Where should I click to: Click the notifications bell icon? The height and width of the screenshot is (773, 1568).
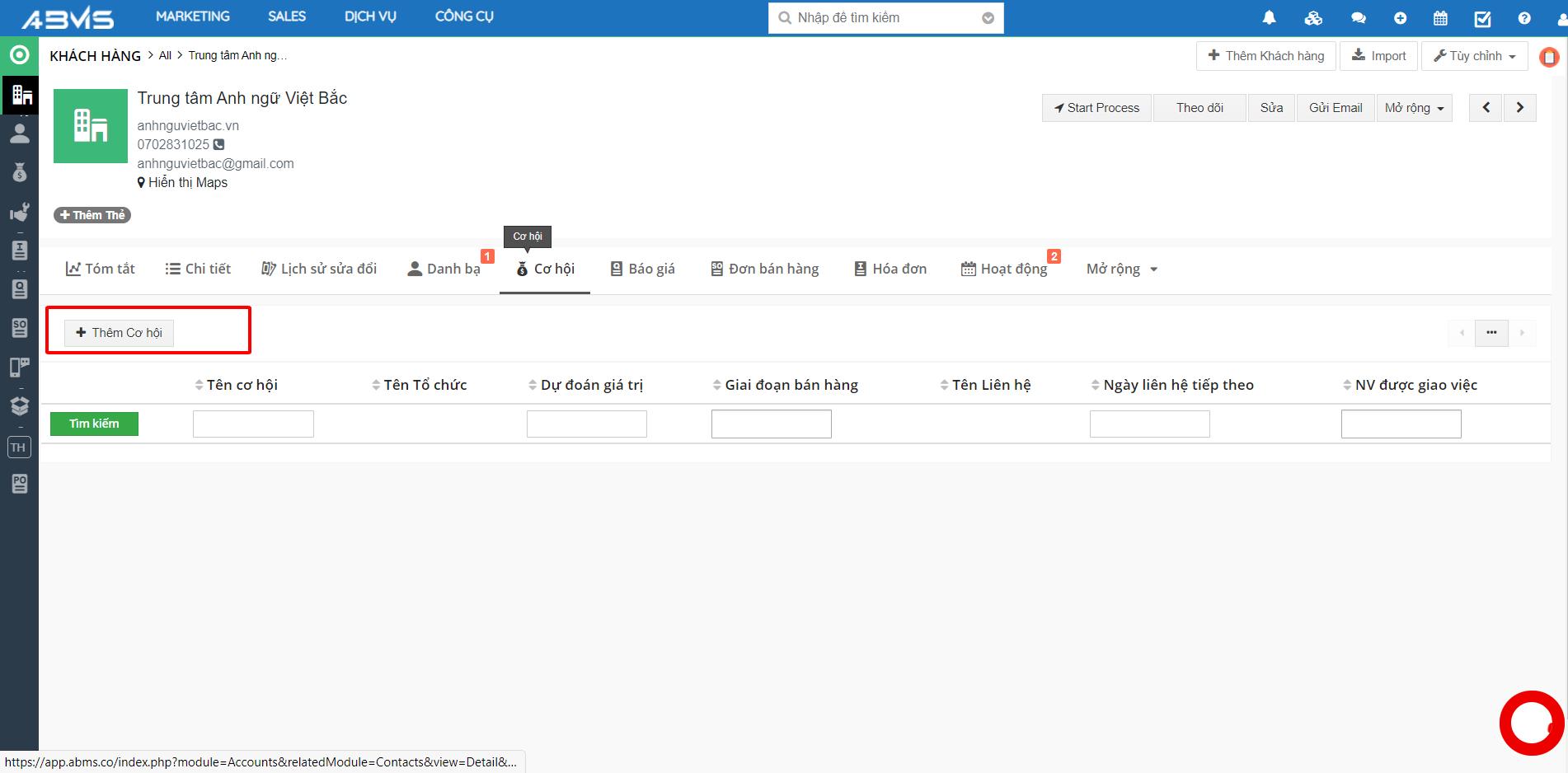click(1269, 18)
